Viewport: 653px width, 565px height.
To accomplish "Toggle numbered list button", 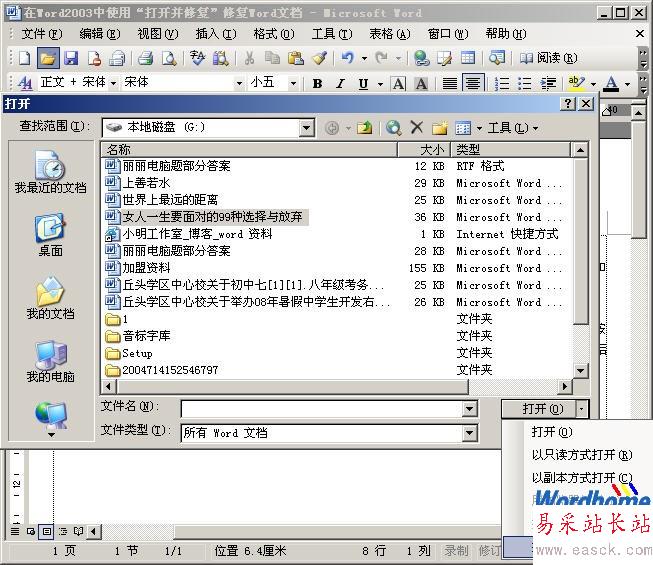I will tap(502, 84).
